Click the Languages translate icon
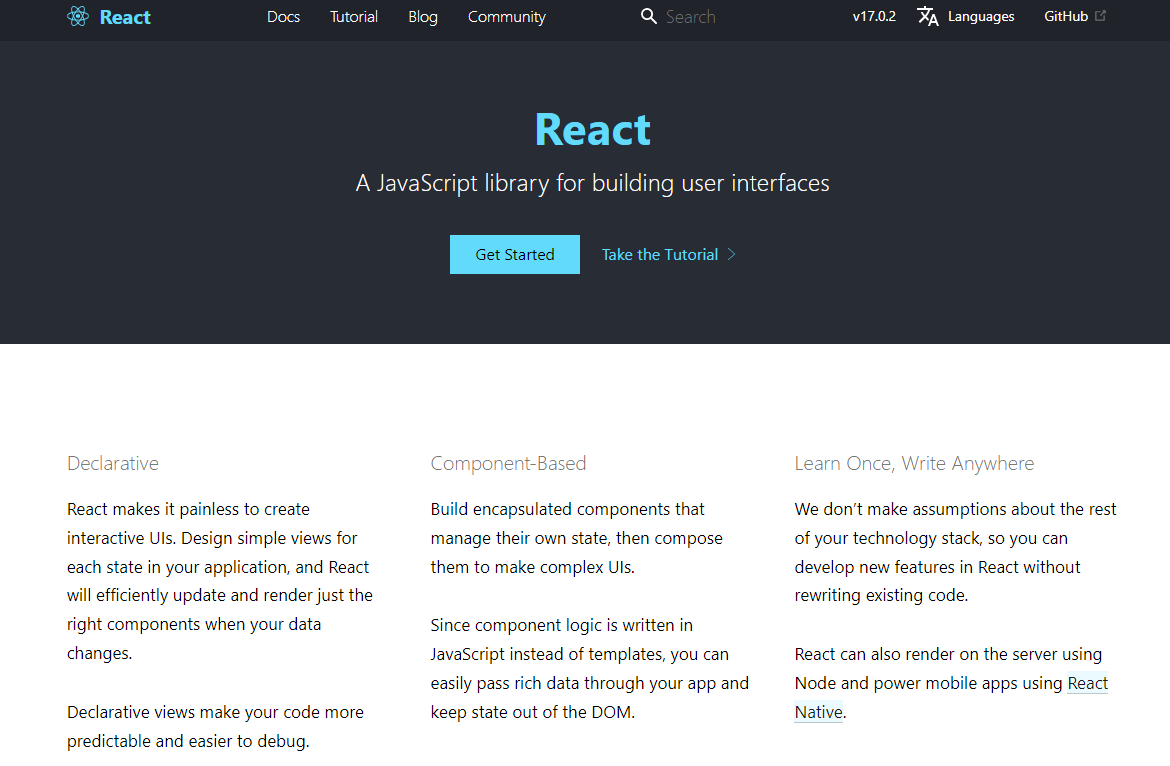1170x766 pixels. [x=928, y=16]
